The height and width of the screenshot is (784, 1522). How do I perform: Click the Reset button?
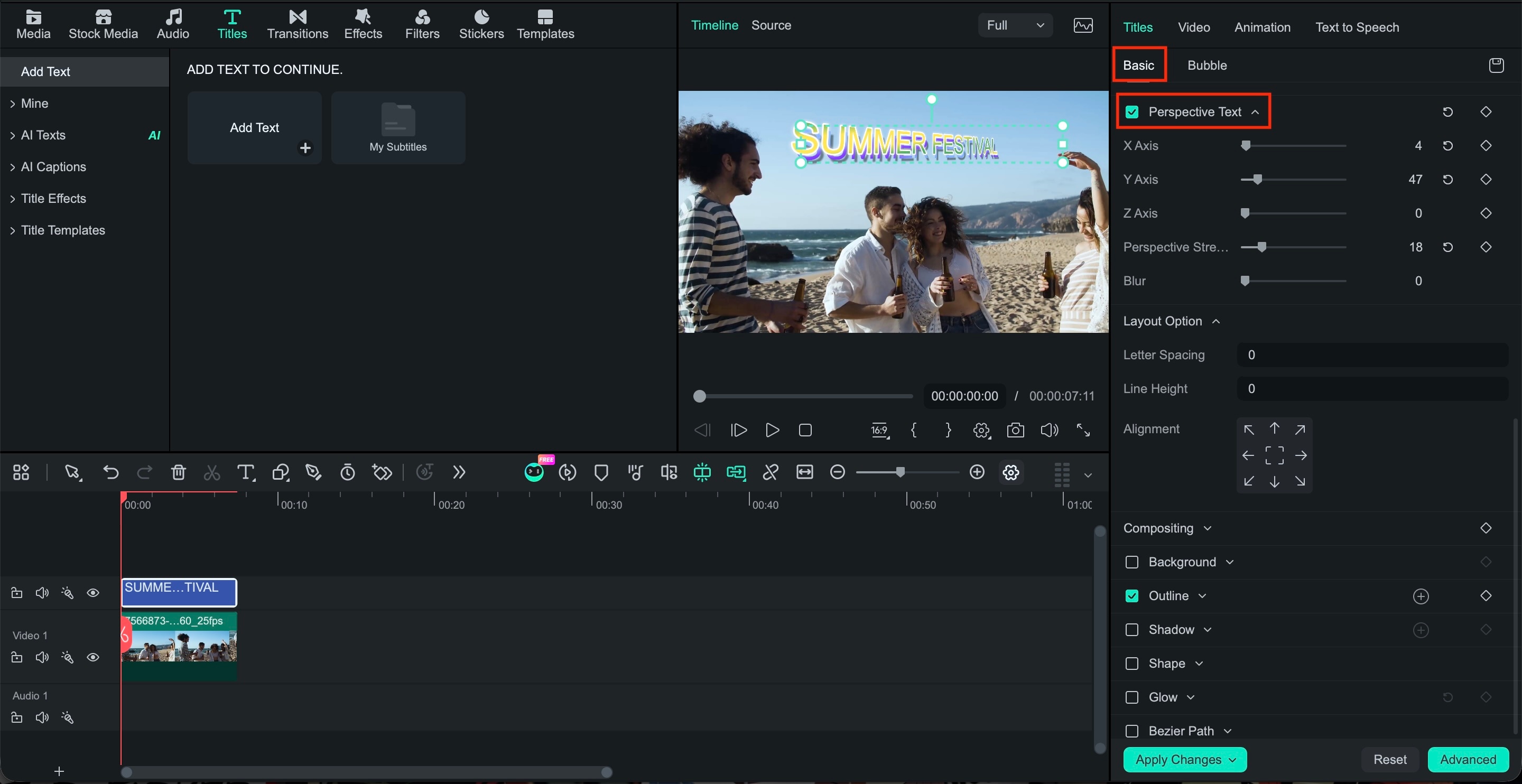coord(1390,760)
